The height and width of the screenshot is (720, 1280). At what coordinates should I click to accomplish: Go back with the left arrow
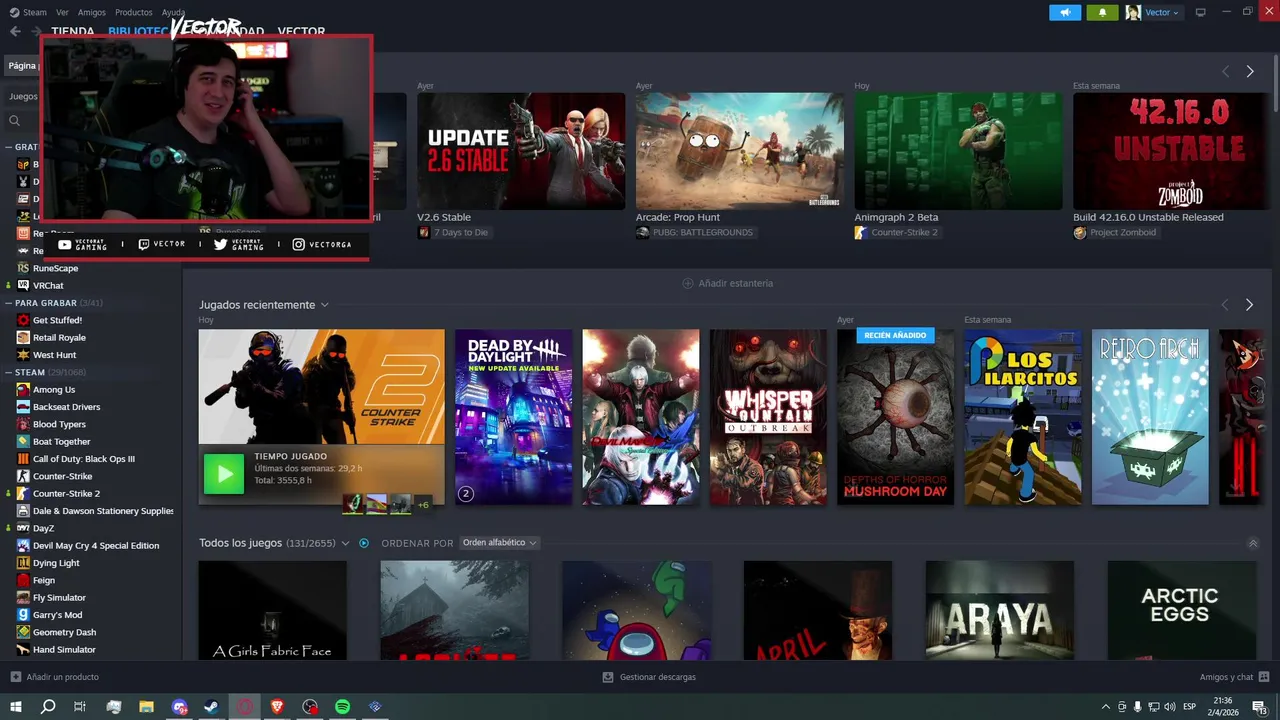coord(15,31)
